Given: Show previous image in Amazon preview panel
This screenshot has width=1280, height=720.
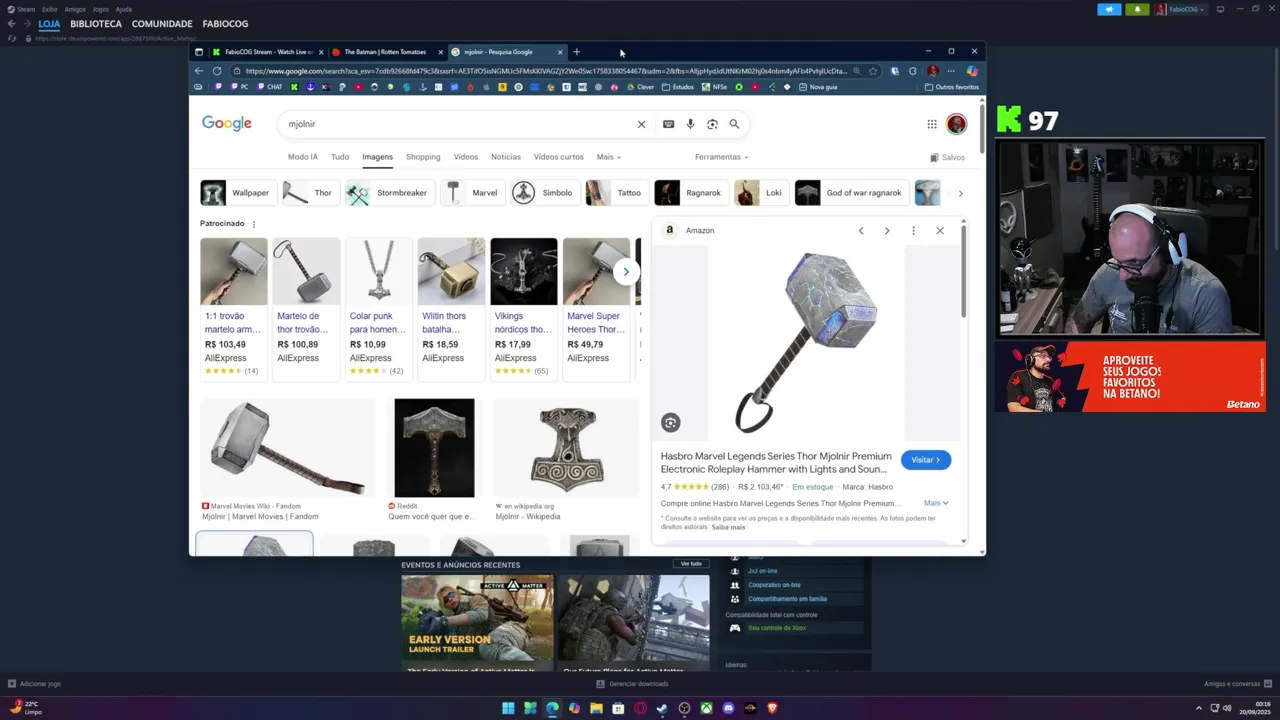Looking at the screenshot, I should click(x=861, y=231).
